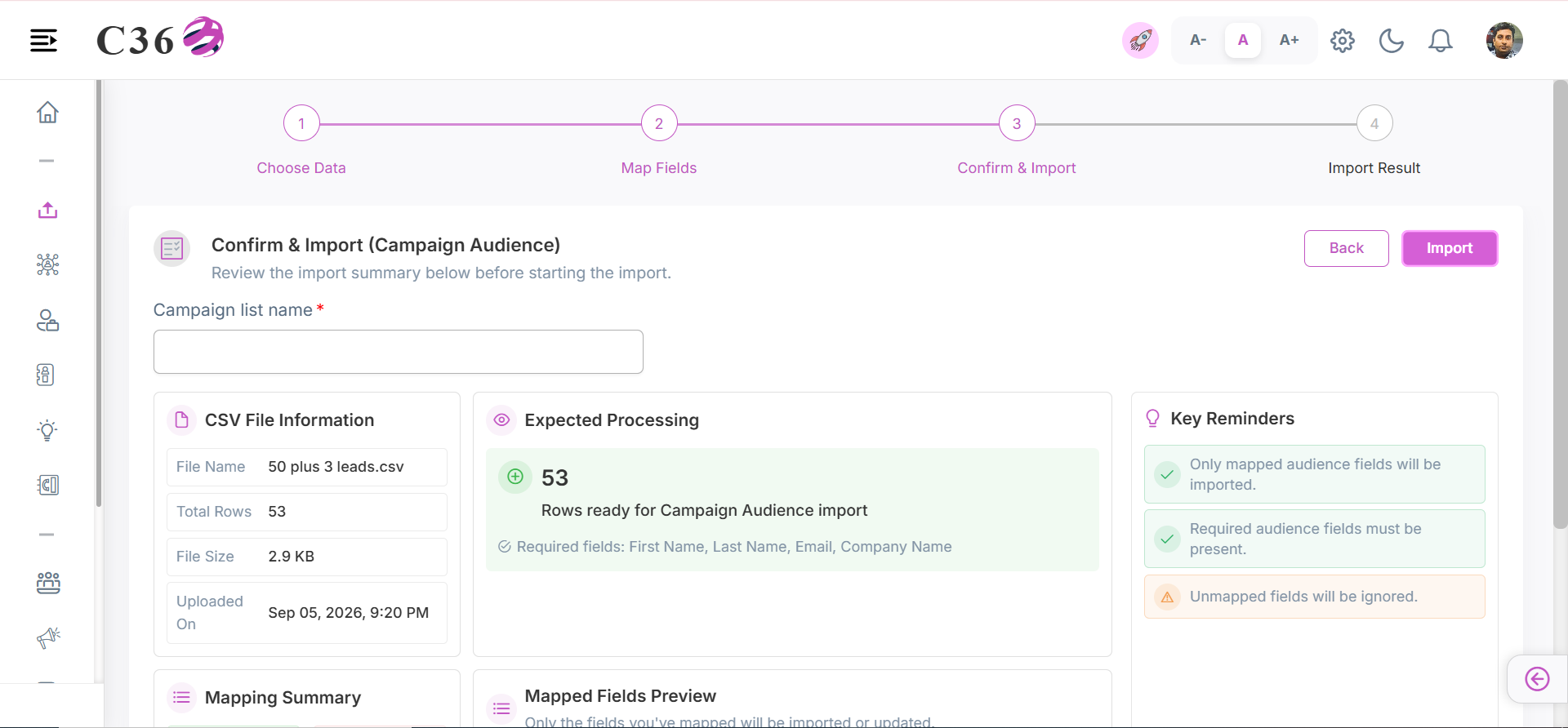1568x728 pixels.
Task: Click the file name '50 plus 3 leads.csv'
Action: pos(336,467)
